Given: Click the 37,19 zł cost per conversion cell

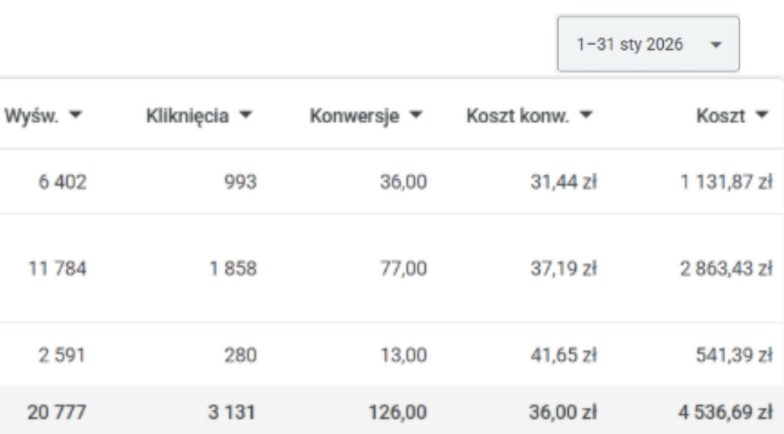Looking at the screenshot, I should (x=564, y=269).
